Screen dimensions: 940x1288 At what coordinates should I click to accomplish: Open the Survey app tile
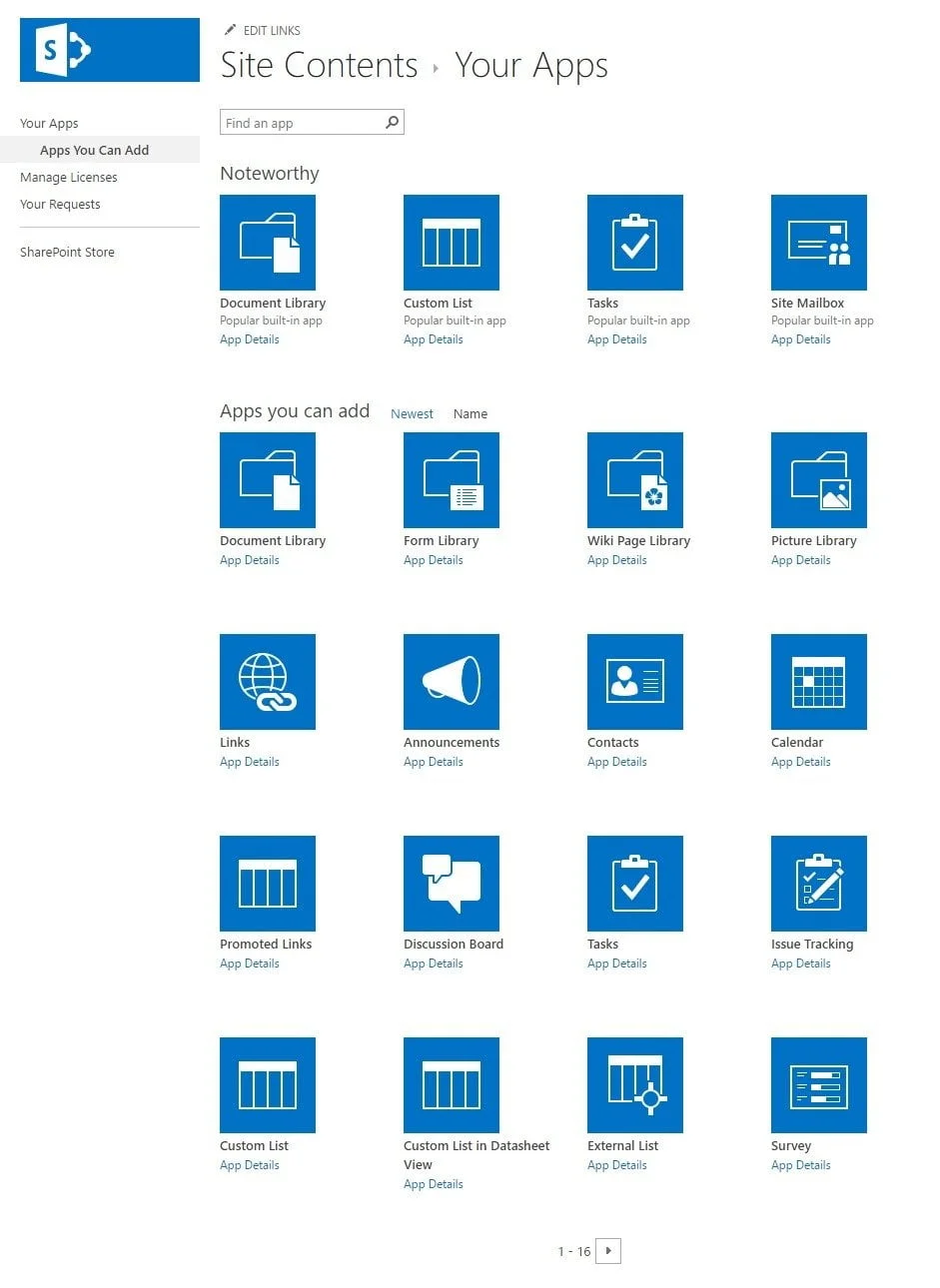click(818, 1084)
